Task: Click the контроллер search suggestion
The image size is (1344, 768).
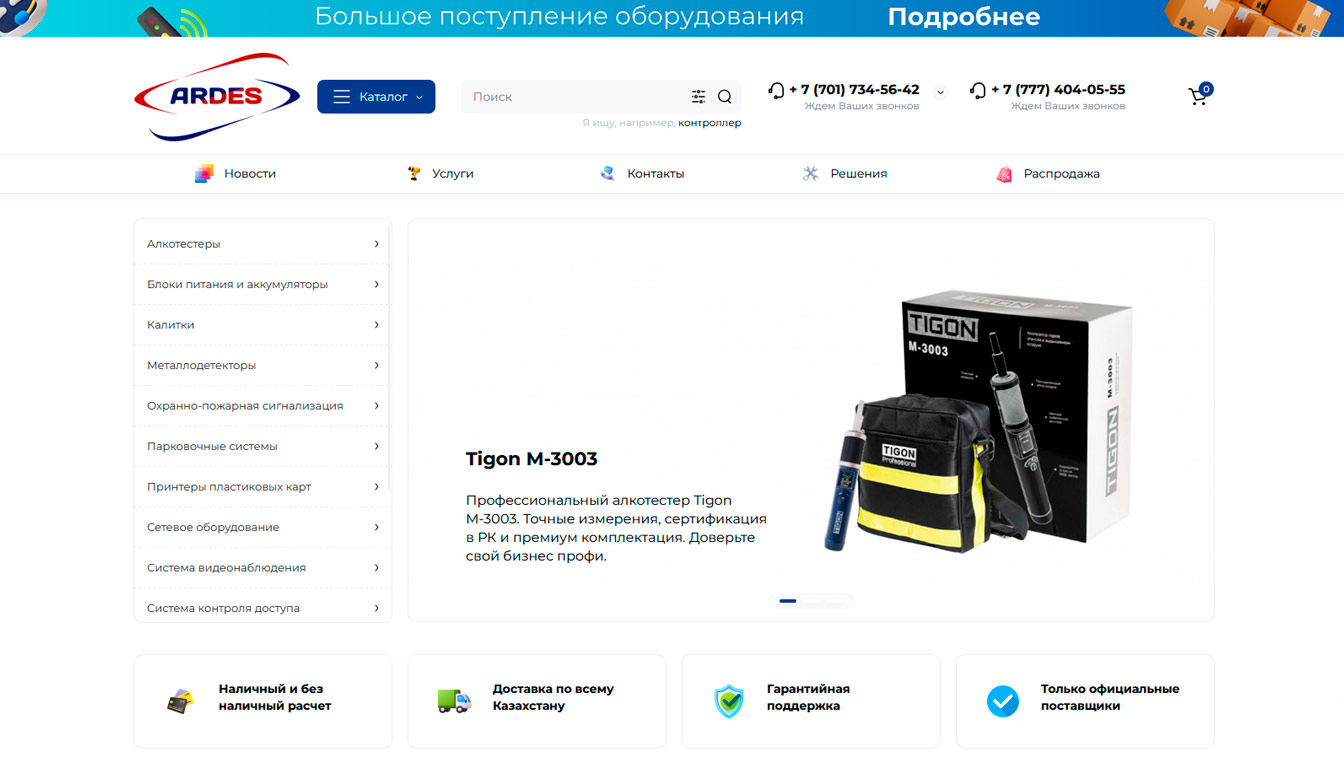Action: [710, 123]
